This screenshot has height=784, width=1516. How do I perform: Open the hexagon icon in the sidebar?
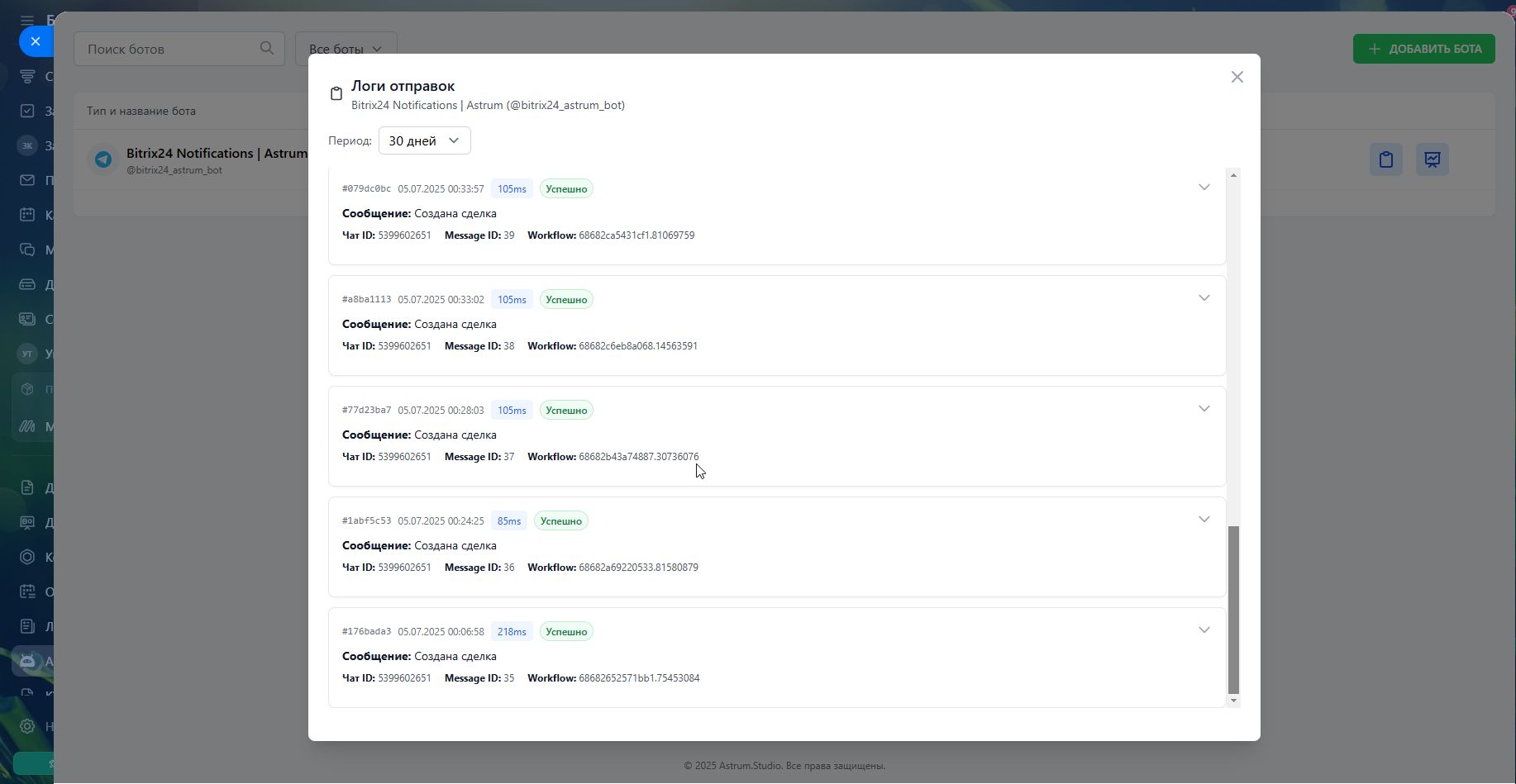pyautogui.click(x=27, y=557)
